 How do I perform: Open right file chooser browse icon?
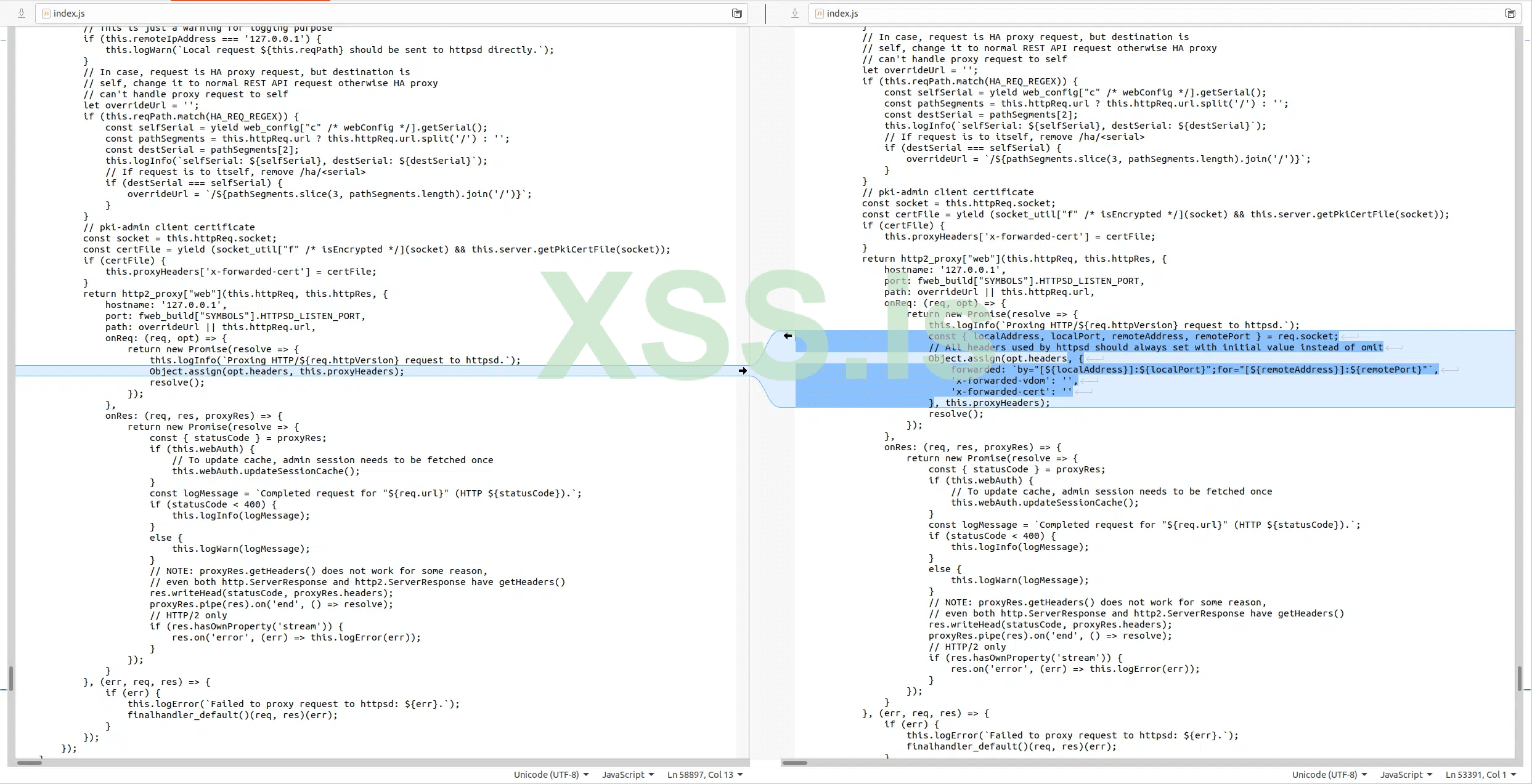coord(1510,13)
